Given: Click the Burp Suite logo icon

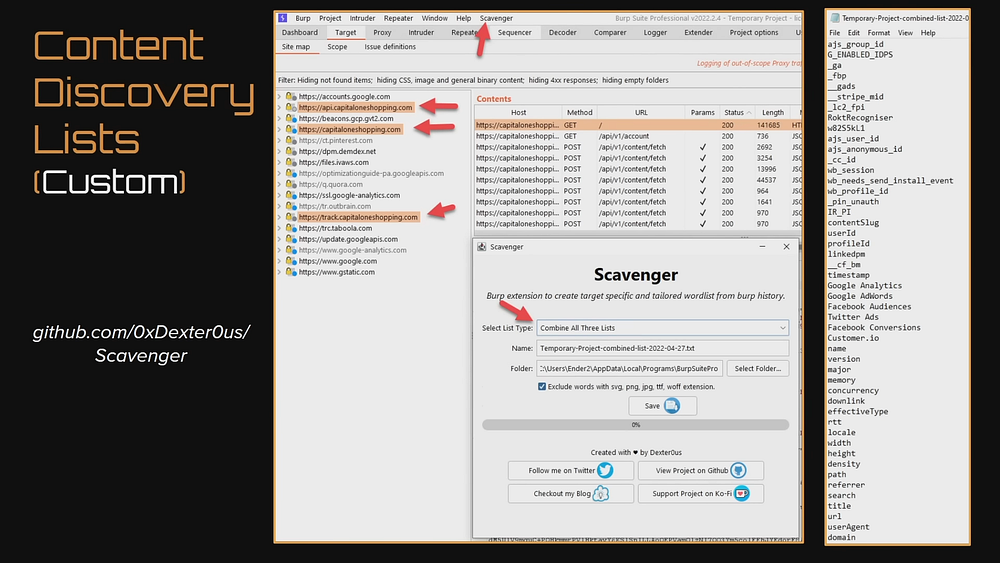Looking at the screenshot, I should 283,18.
